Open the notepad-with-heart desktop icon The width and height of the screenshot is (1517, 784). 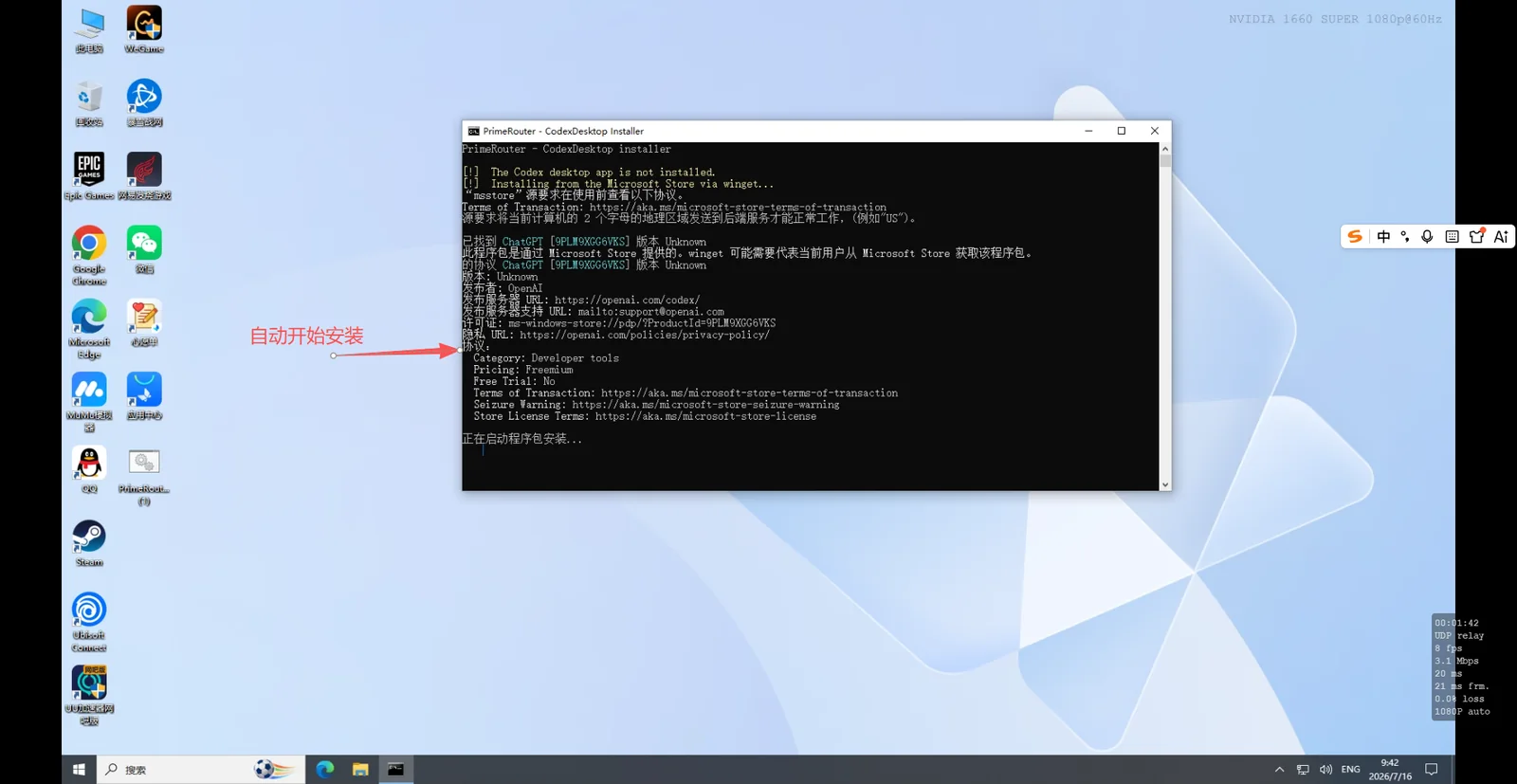(x=144, y=323)
